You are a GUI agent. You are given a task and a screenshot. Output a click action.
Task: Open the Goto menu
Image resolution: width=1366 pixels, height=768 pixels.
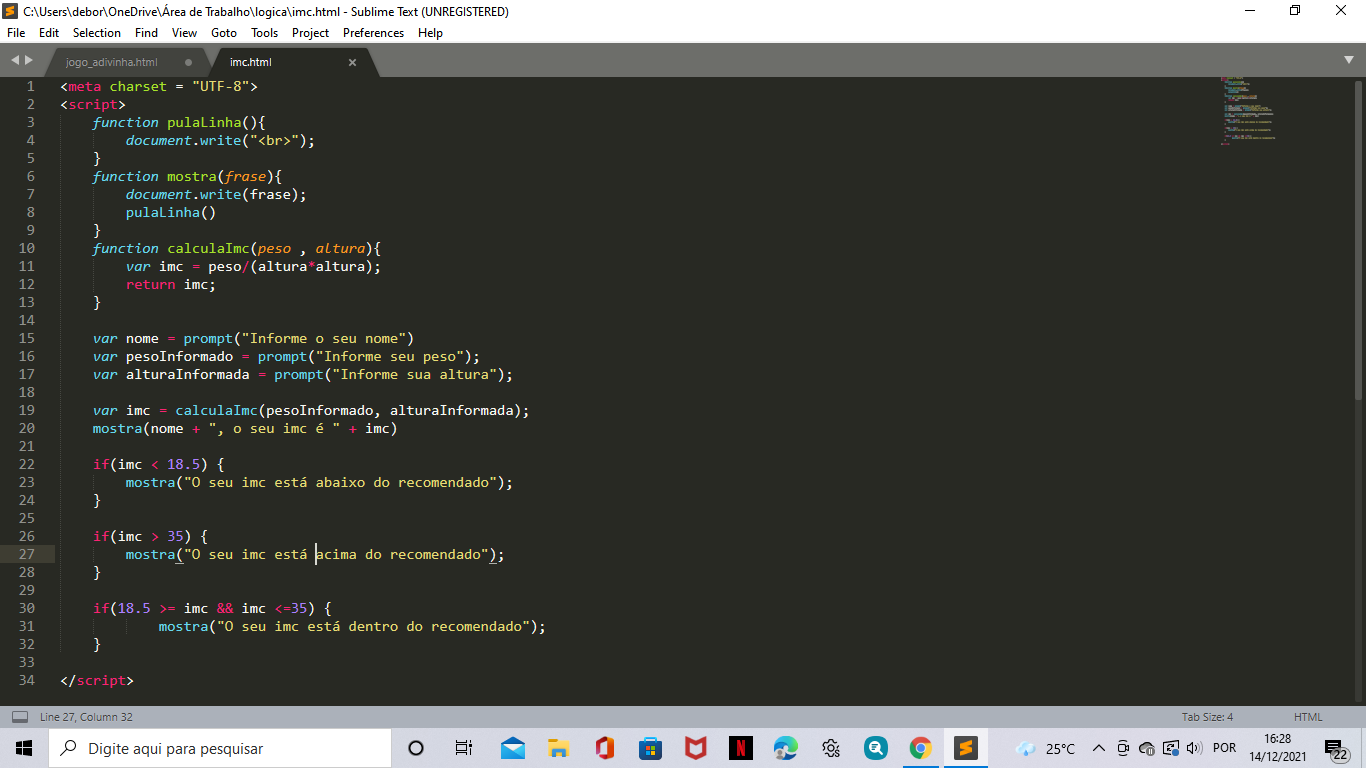pyautogui.click(x=224, y=33)
